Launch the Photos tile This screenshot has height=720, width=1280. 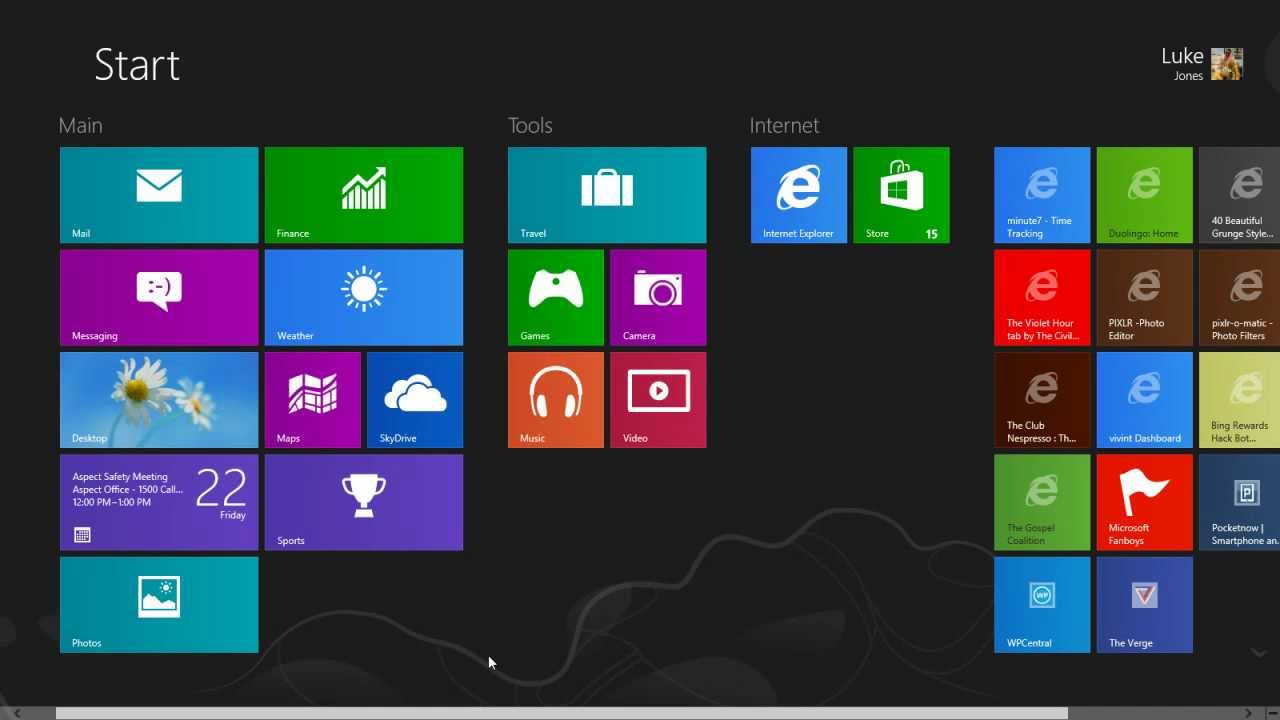pyautogui.click(x=159, y=605)
